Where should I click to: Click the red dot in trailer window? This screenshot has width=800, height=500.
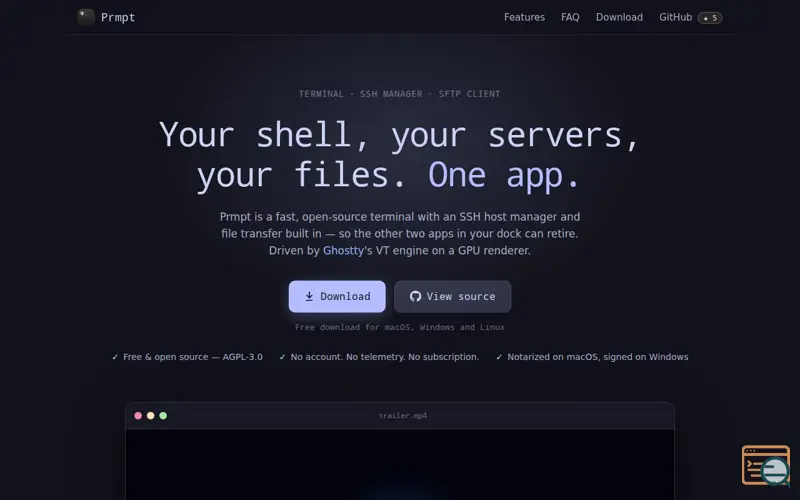(138, 416)
